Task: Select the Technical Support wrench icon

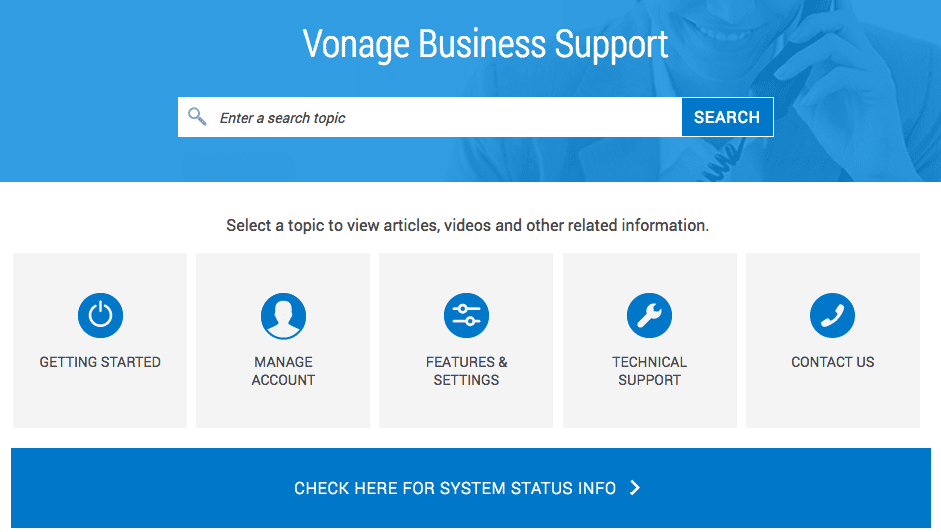Action: (649, 315)
